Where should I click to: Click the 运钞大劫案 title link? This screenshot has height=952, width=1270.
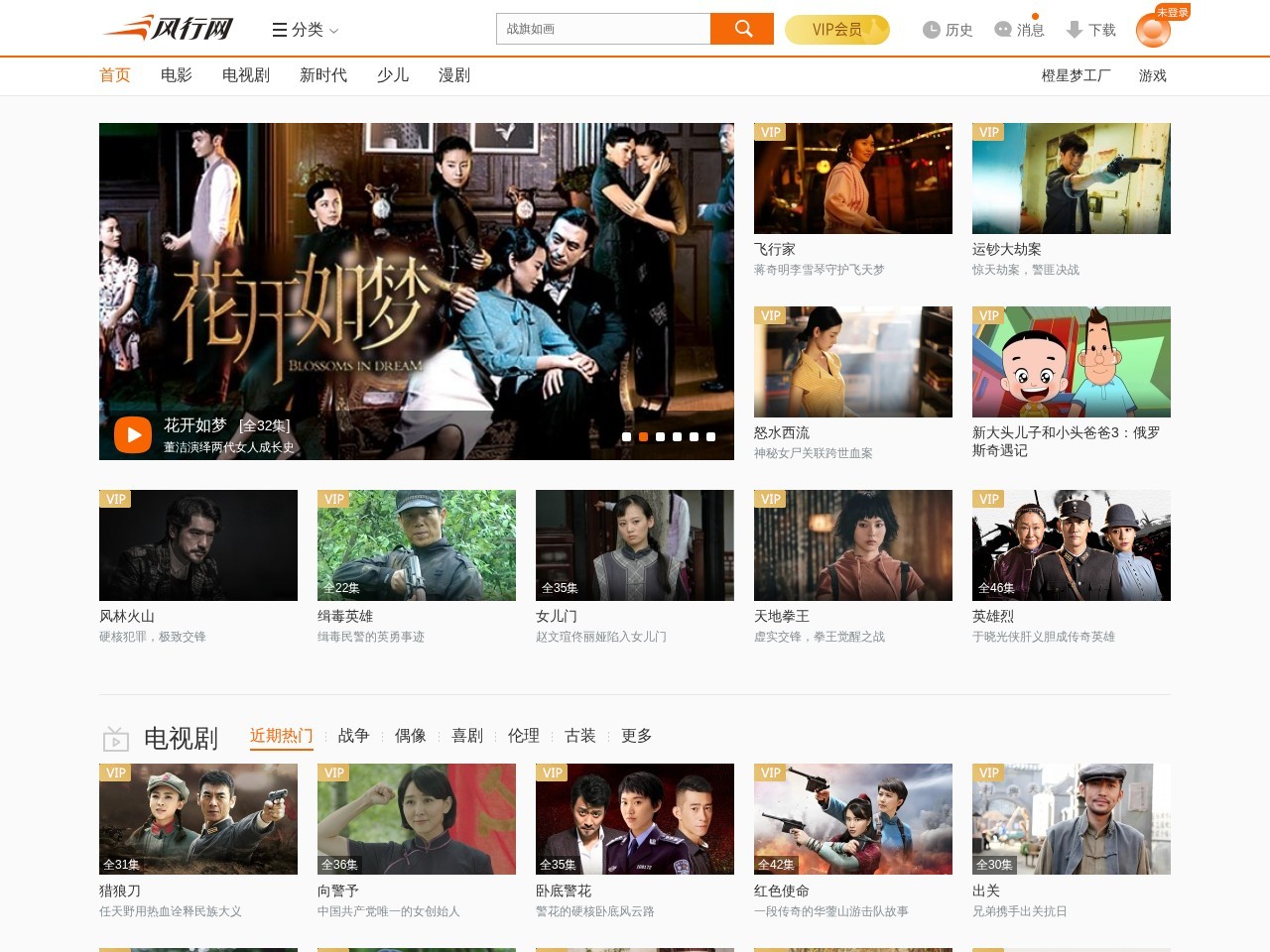tap(1007, 250)
